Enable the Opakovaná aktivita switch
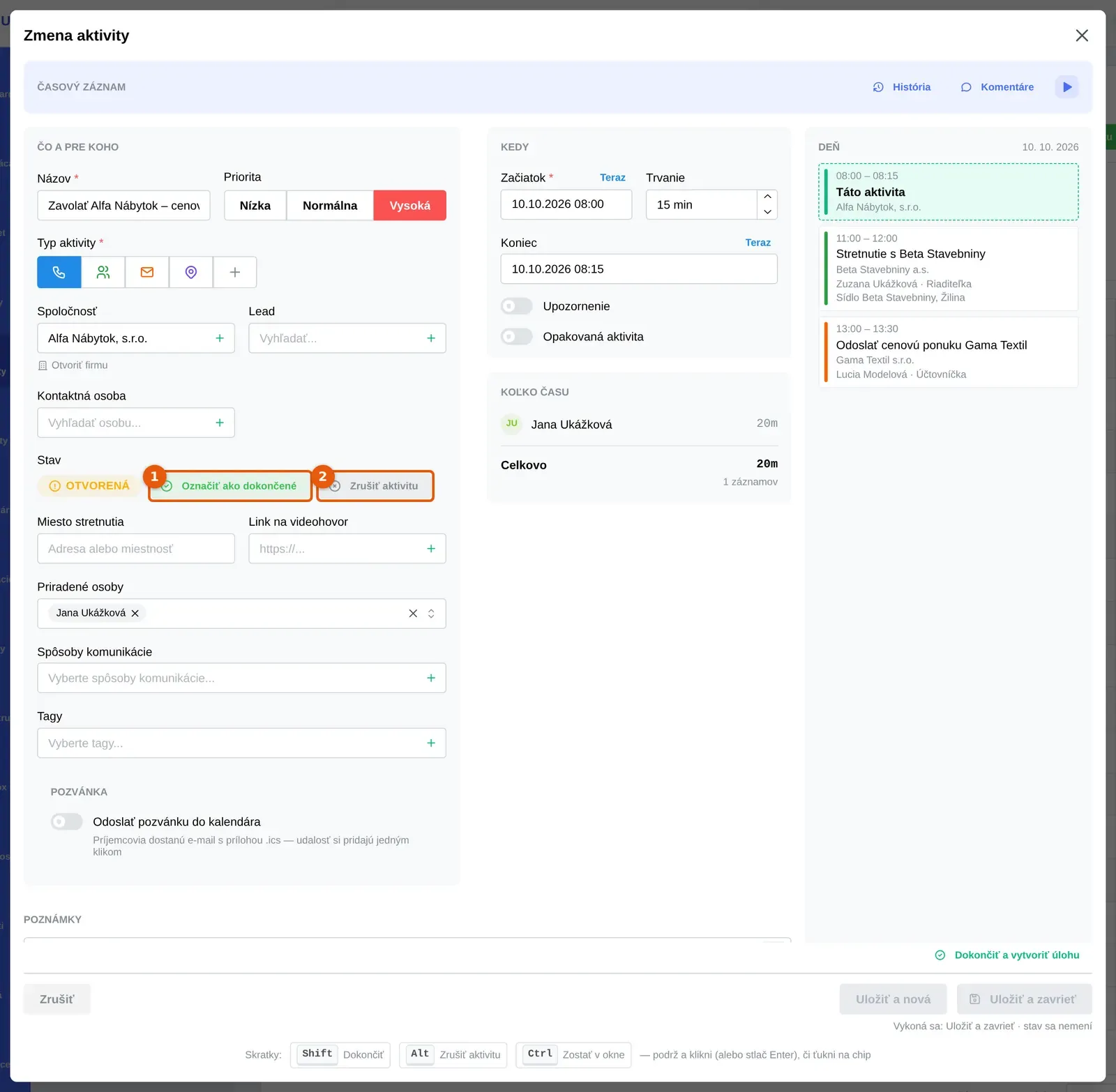 (517, 337)
